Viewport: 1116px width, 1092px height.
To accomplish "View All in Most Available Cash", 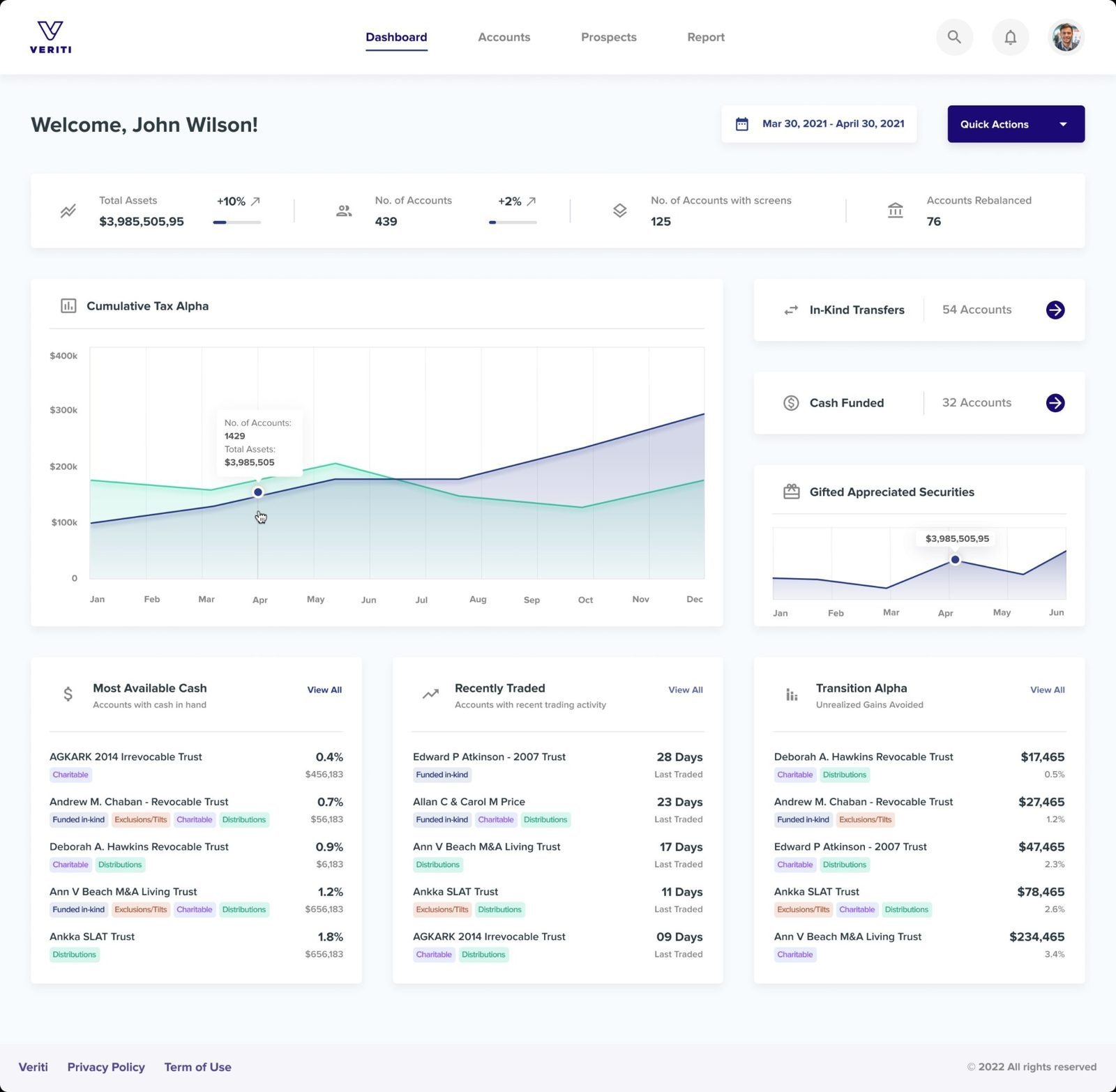I will [324, 690].
